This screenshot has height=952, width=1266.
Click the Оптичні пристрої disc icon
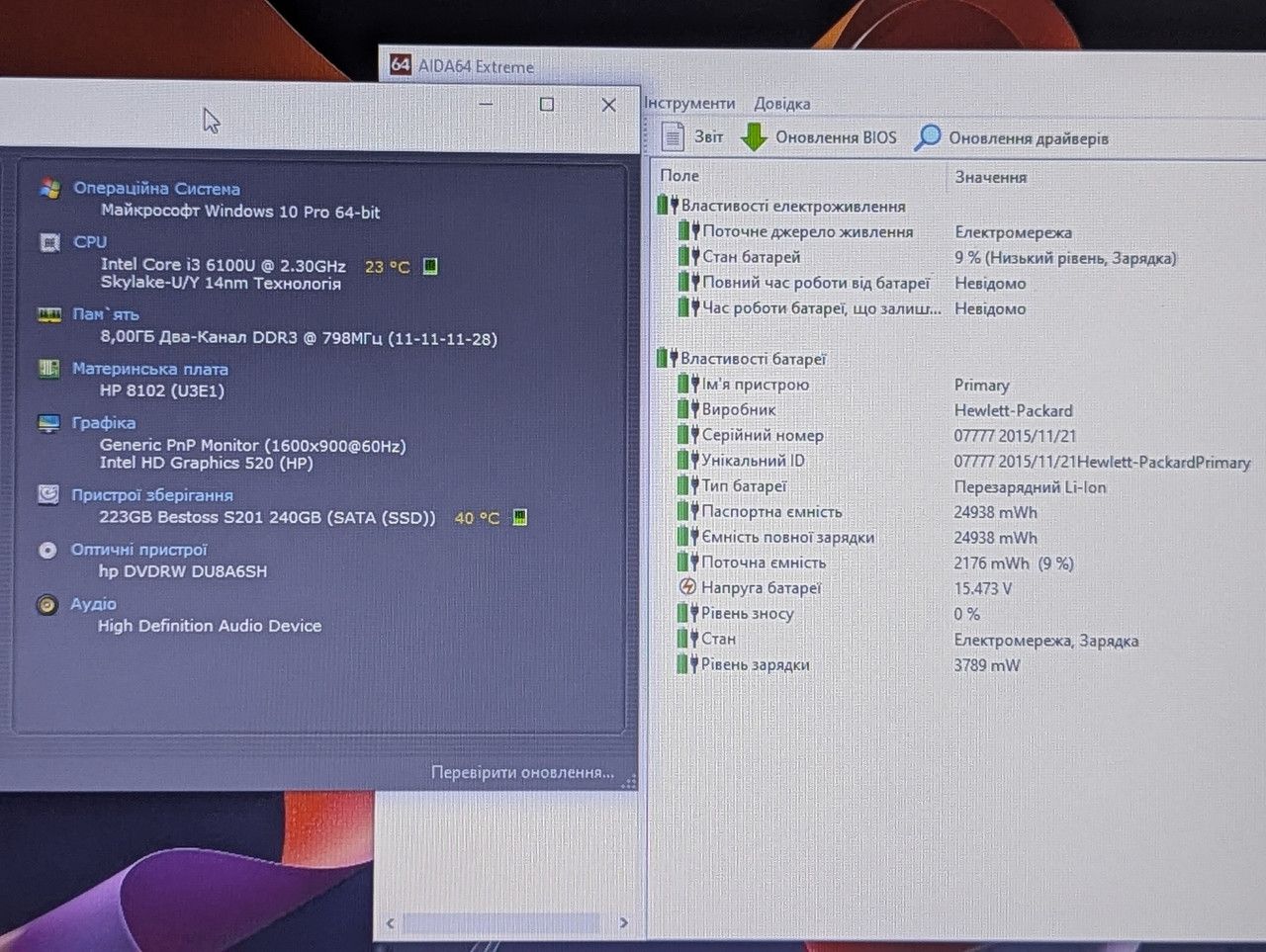point(47,550)
